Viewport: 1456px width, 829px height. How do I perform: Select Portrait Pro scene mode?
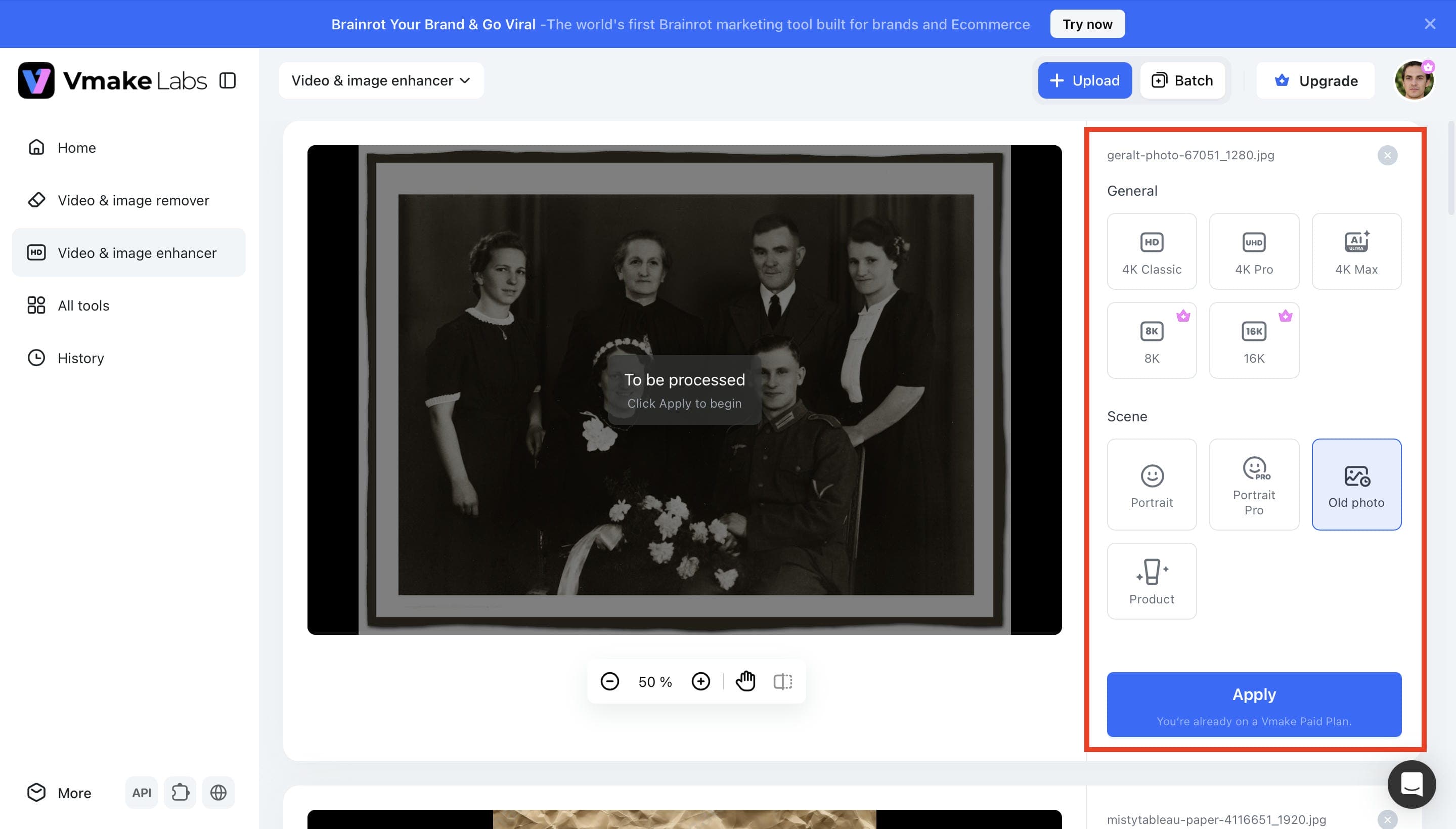[x=1254, y=485]
